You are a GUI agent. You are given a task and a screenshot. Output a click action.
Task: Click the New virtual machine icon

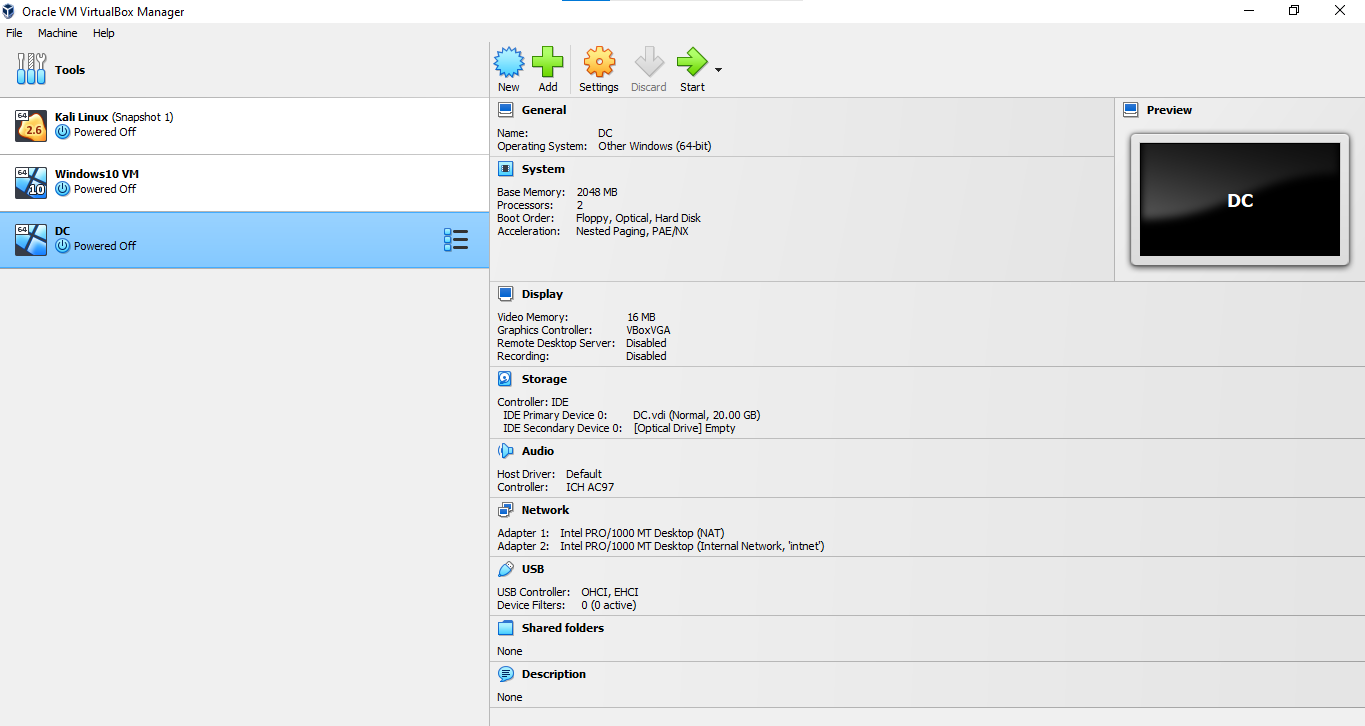[x=509, y=63]
